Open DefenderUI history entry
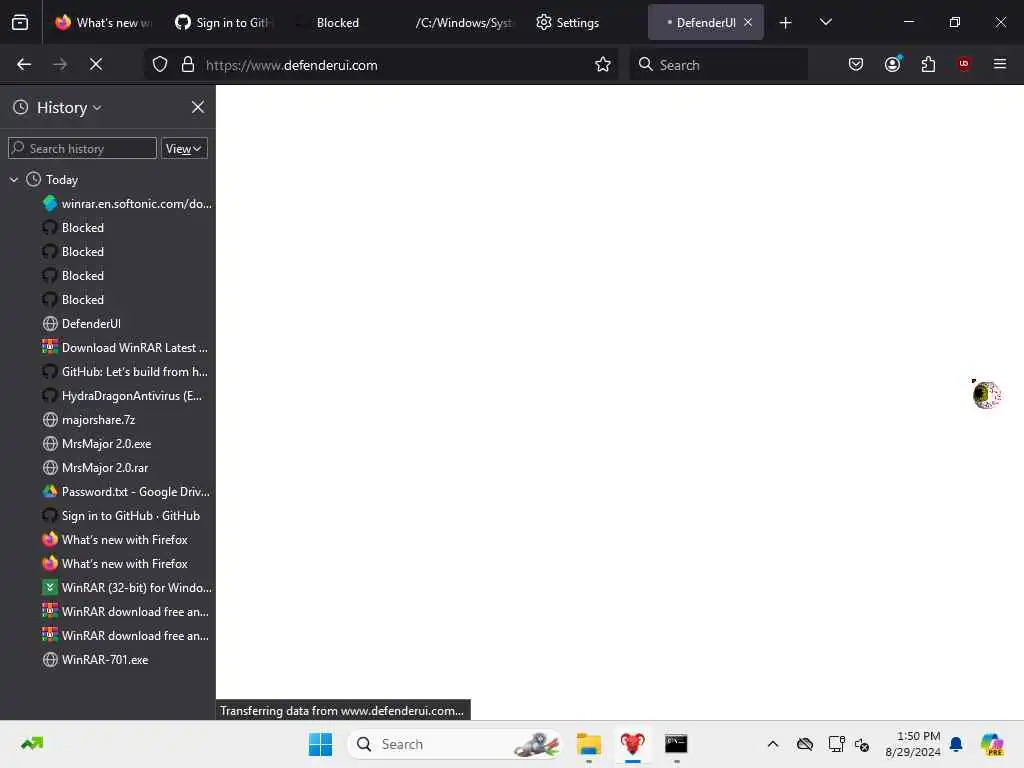 [x=82, y=324]
